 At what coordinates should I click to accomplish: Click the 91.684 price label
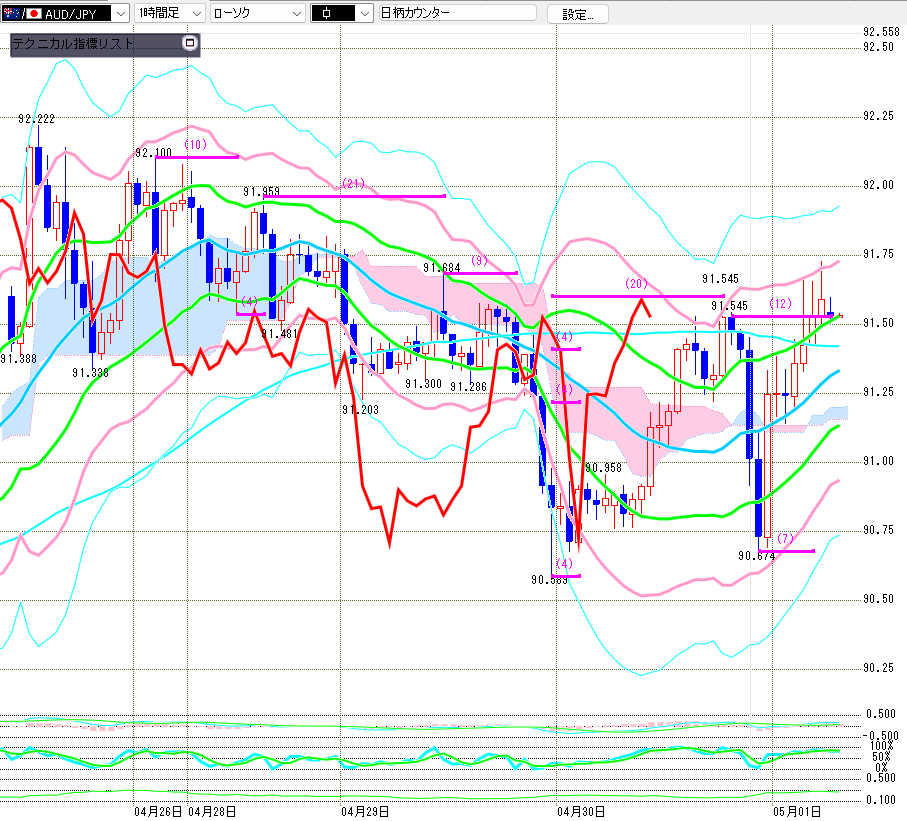[x=441, y=268]
